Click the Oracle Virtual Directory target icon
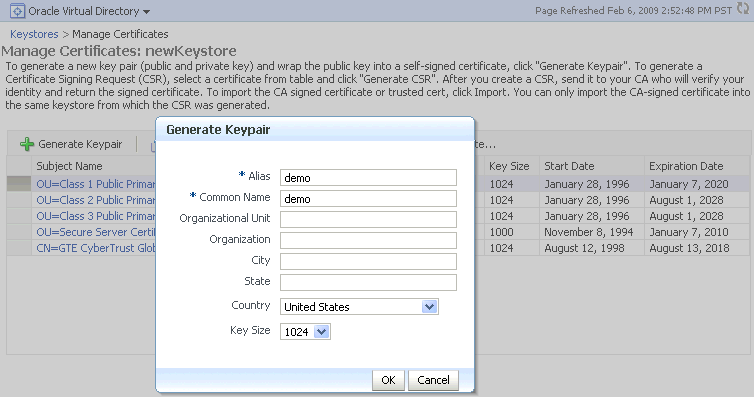 17,11
